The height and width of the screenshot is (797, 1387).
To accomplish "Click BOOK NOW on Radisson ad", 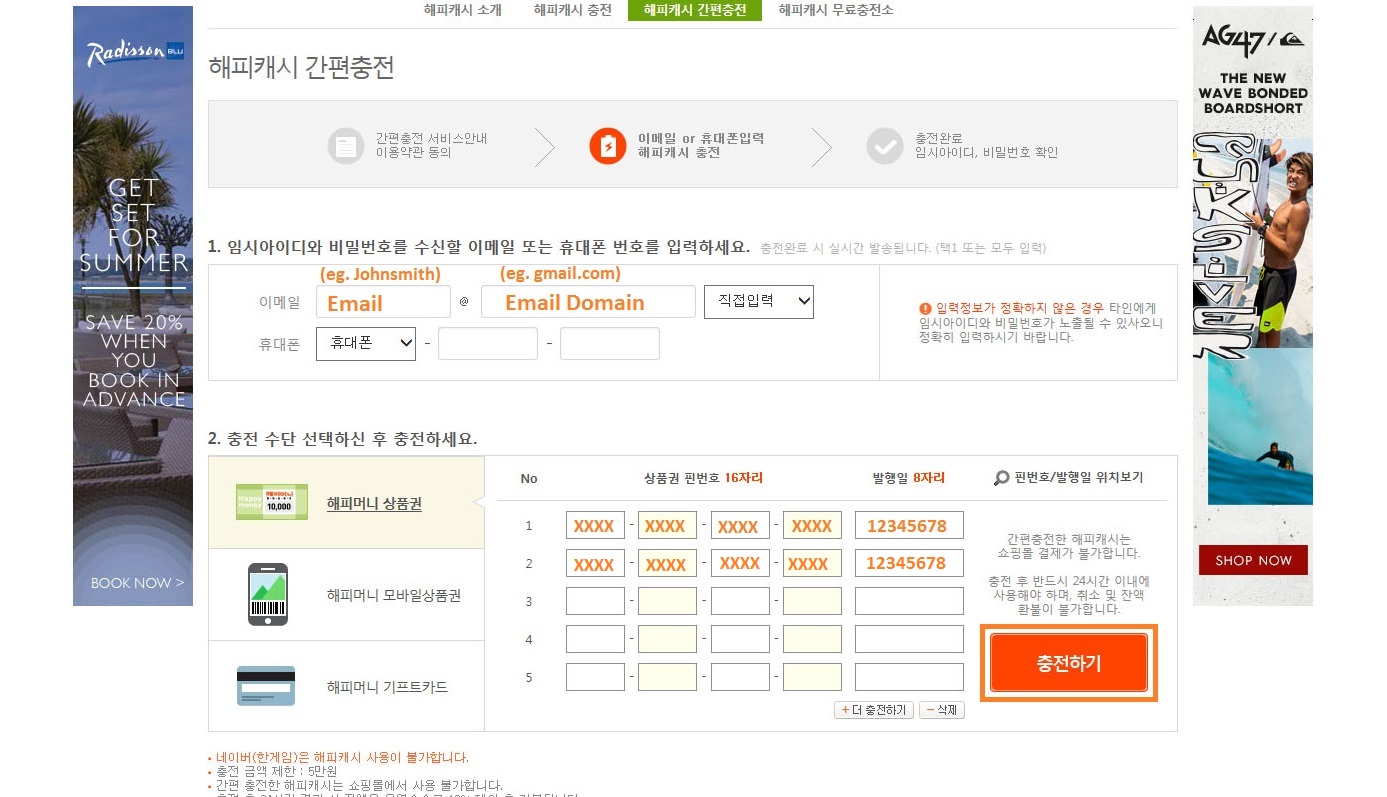I will 137,583.
